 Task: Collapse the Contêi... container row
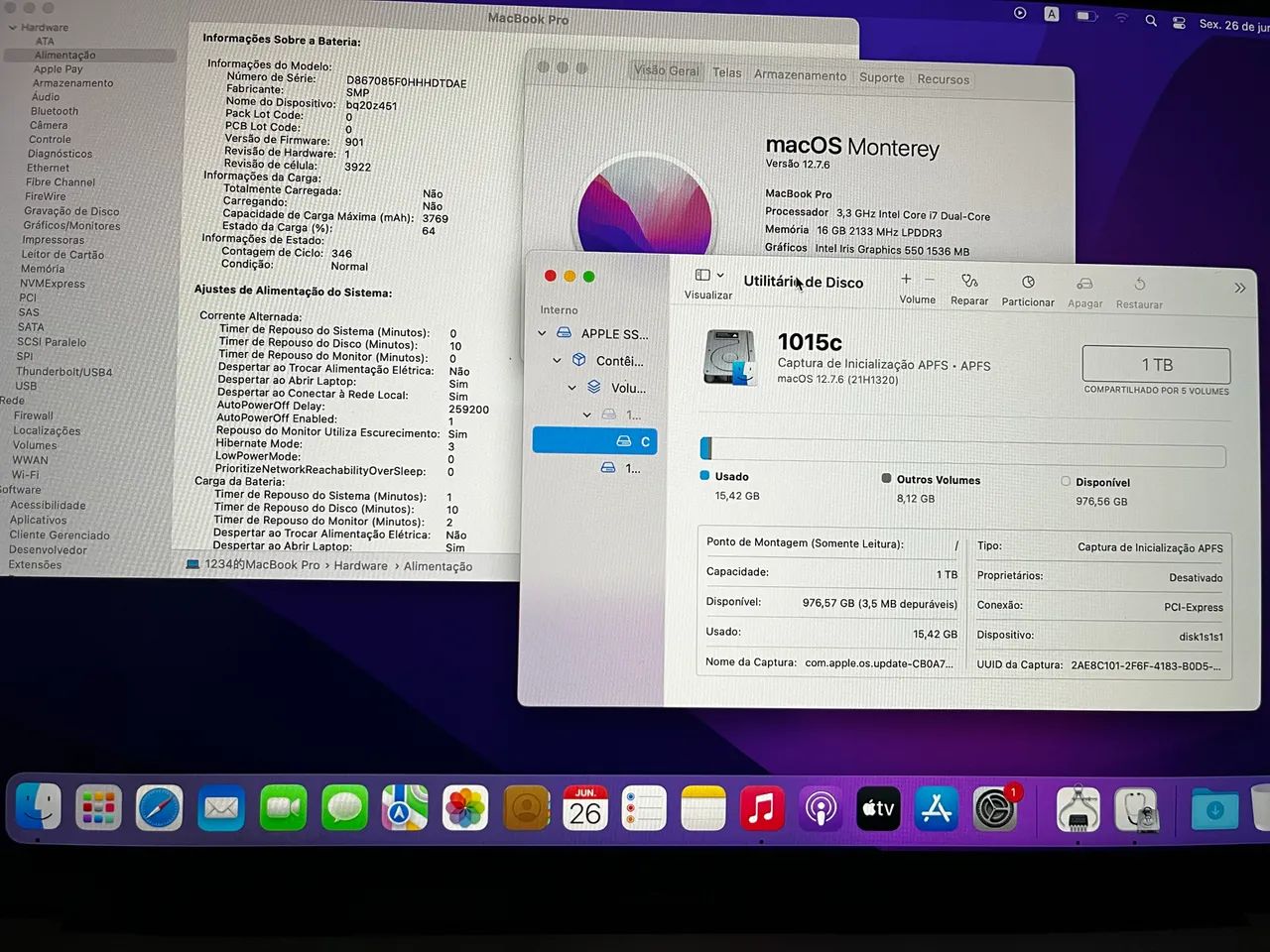coord(557,361)
